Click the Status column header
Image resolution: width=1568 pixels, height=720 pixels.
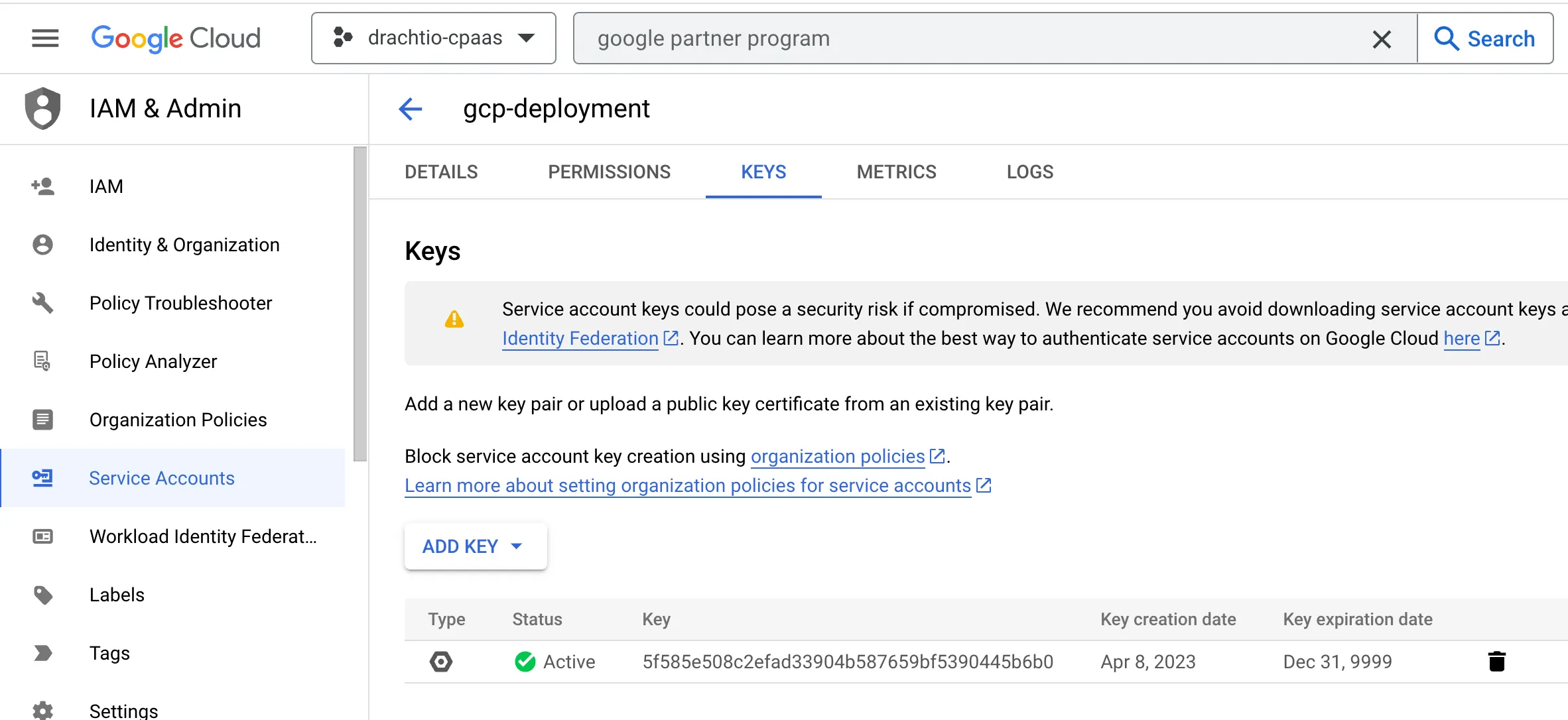coord(537,619)
